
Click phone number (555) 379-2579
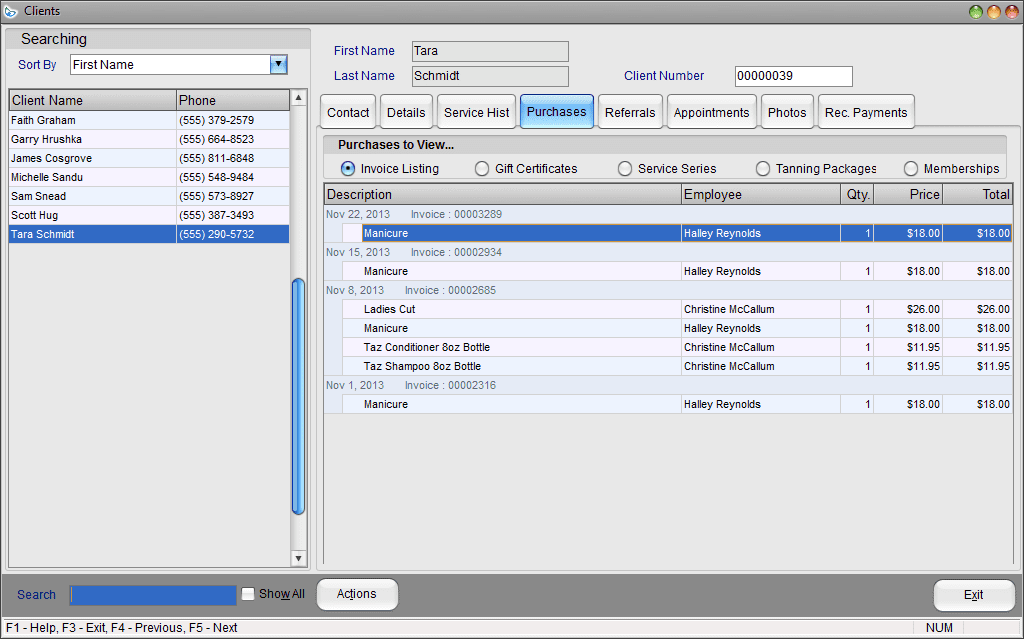coord(216,120)
